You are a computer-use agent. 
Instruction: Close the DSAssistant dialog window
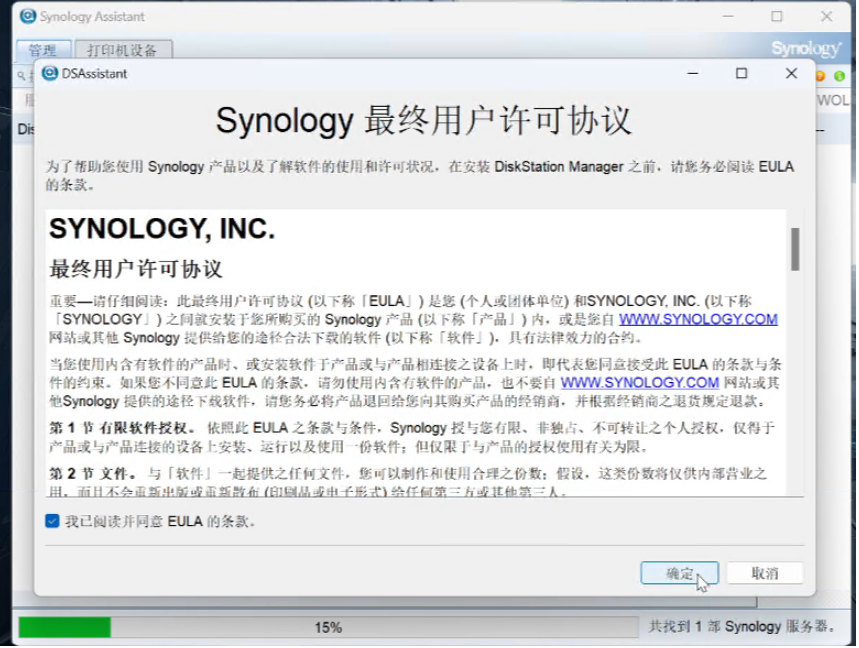coord(793,73)
